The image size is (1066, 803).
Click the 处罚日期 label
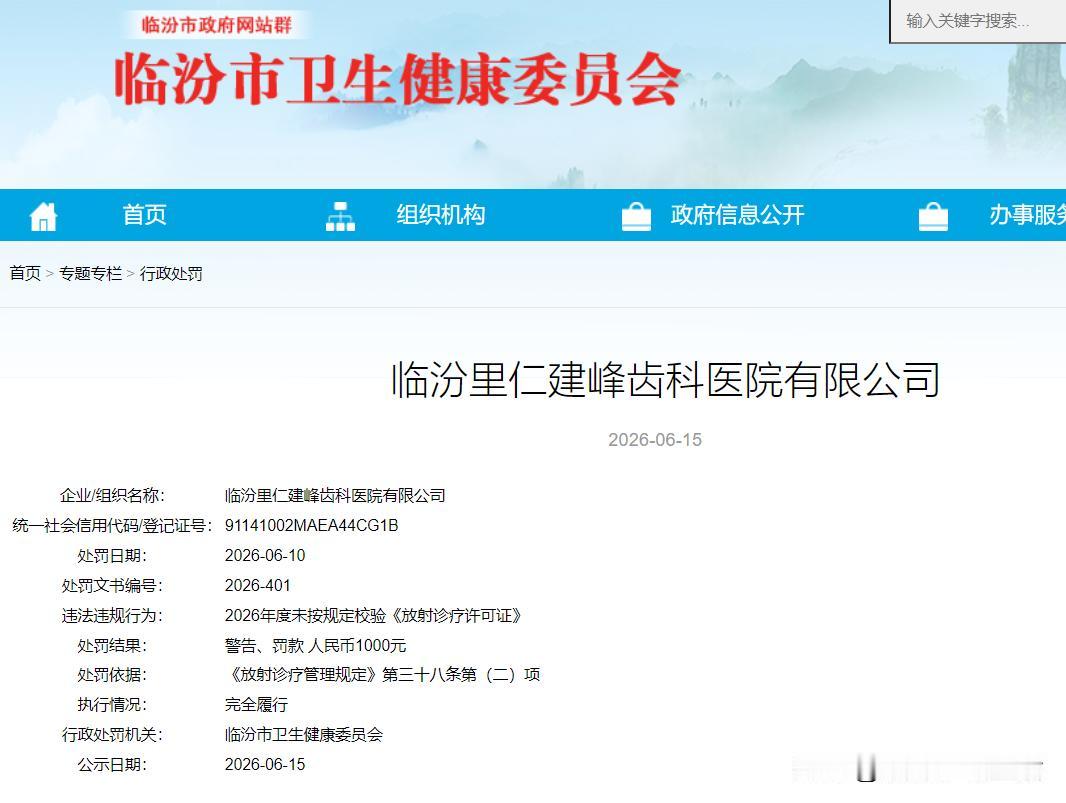coord(112,556)
